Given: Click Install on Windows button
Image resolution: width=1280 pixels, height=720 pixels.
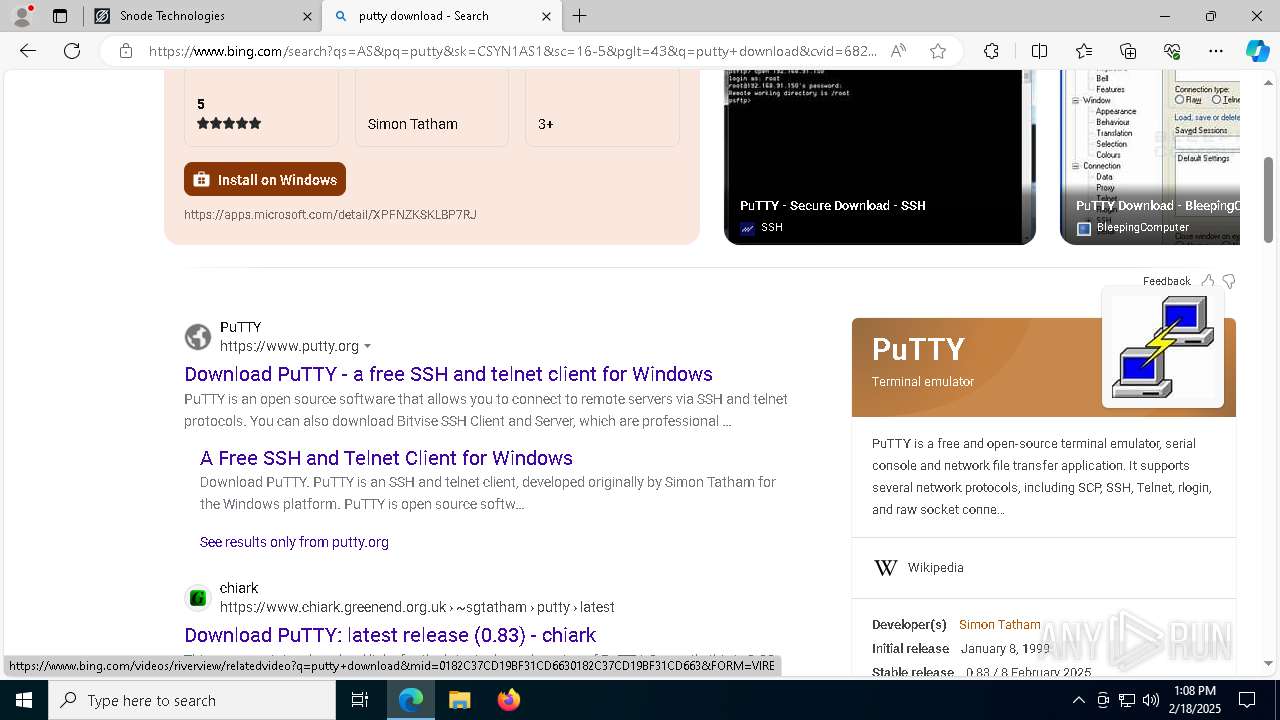Looking at the screenshot, I should (x=265, y=179).
